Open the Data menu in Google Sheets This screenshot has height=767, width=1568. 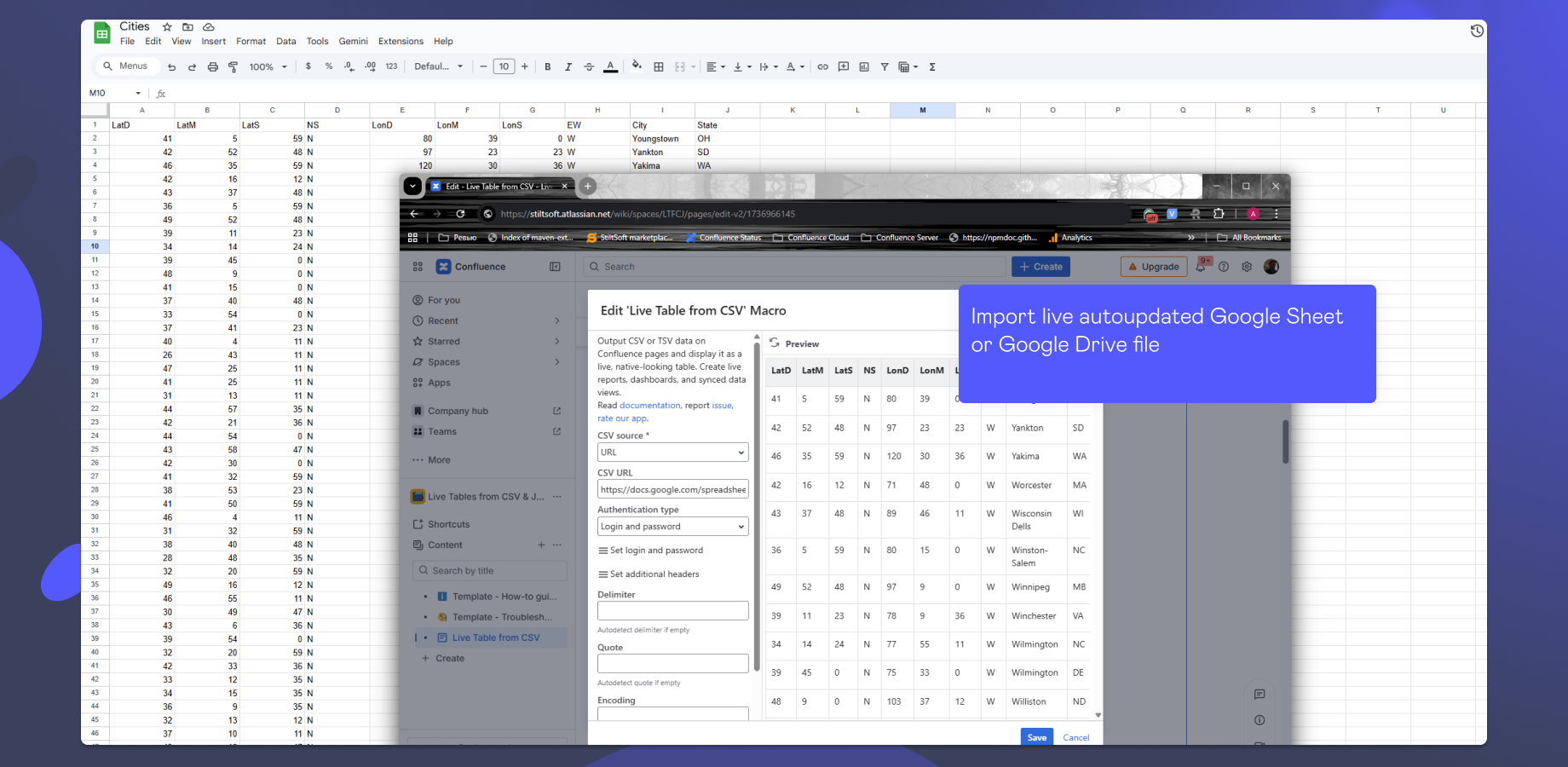pyautogui.click(x=286, y=41)
